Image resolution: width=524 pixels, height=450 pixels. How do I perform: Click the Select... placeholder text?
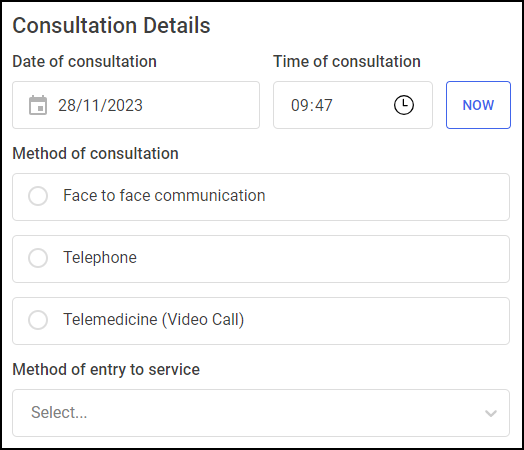[59, 413]
